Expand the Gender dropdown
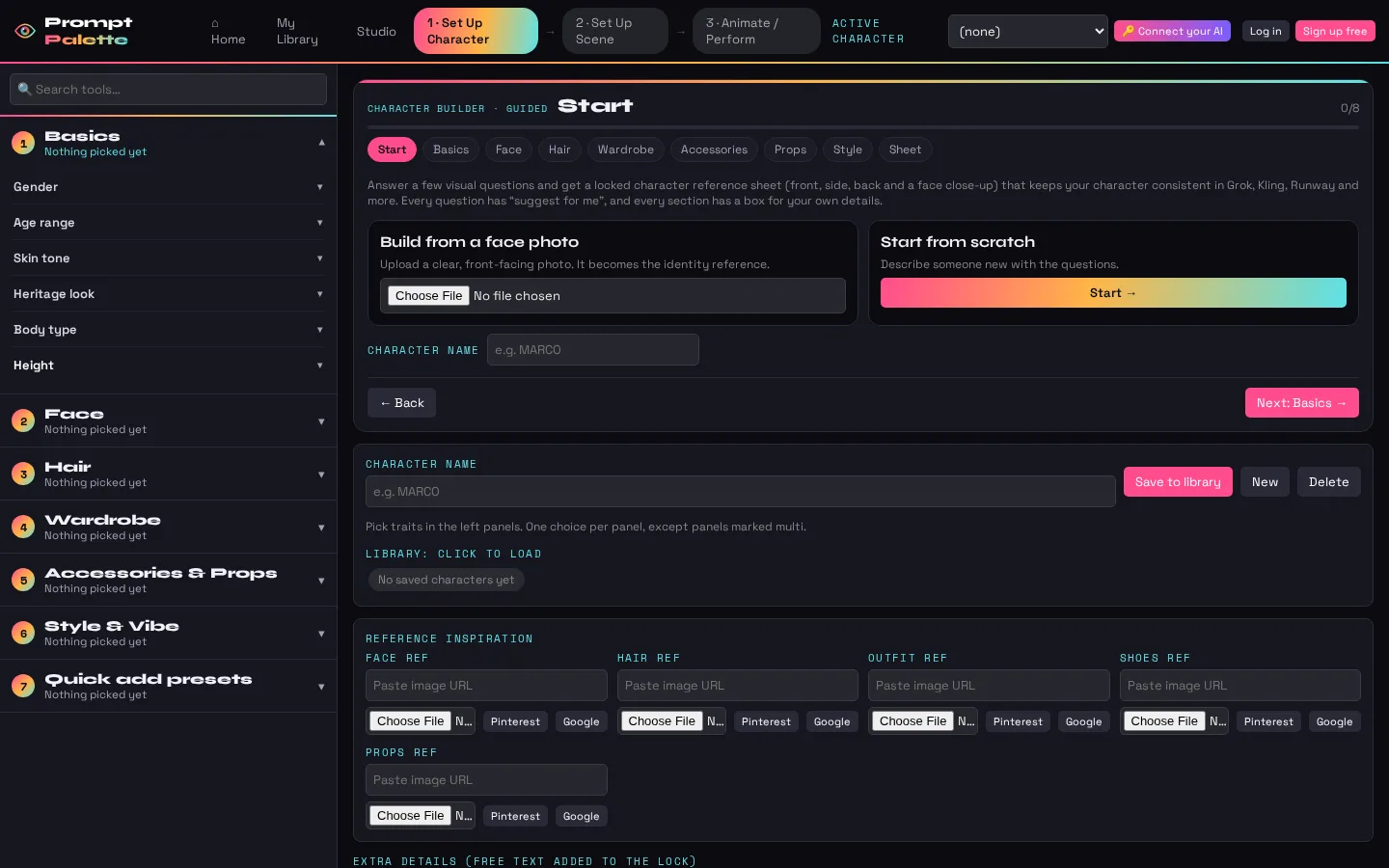The width and height of the screenshot is (1389, 868). click(168, 187)
